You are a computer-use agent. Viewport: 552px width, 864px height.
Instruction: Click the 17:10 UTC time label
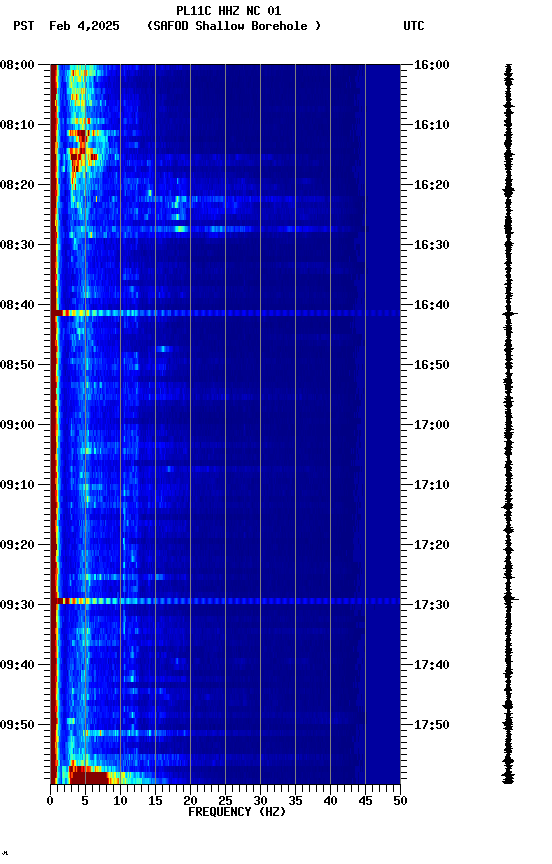click(x=431, y=485)
